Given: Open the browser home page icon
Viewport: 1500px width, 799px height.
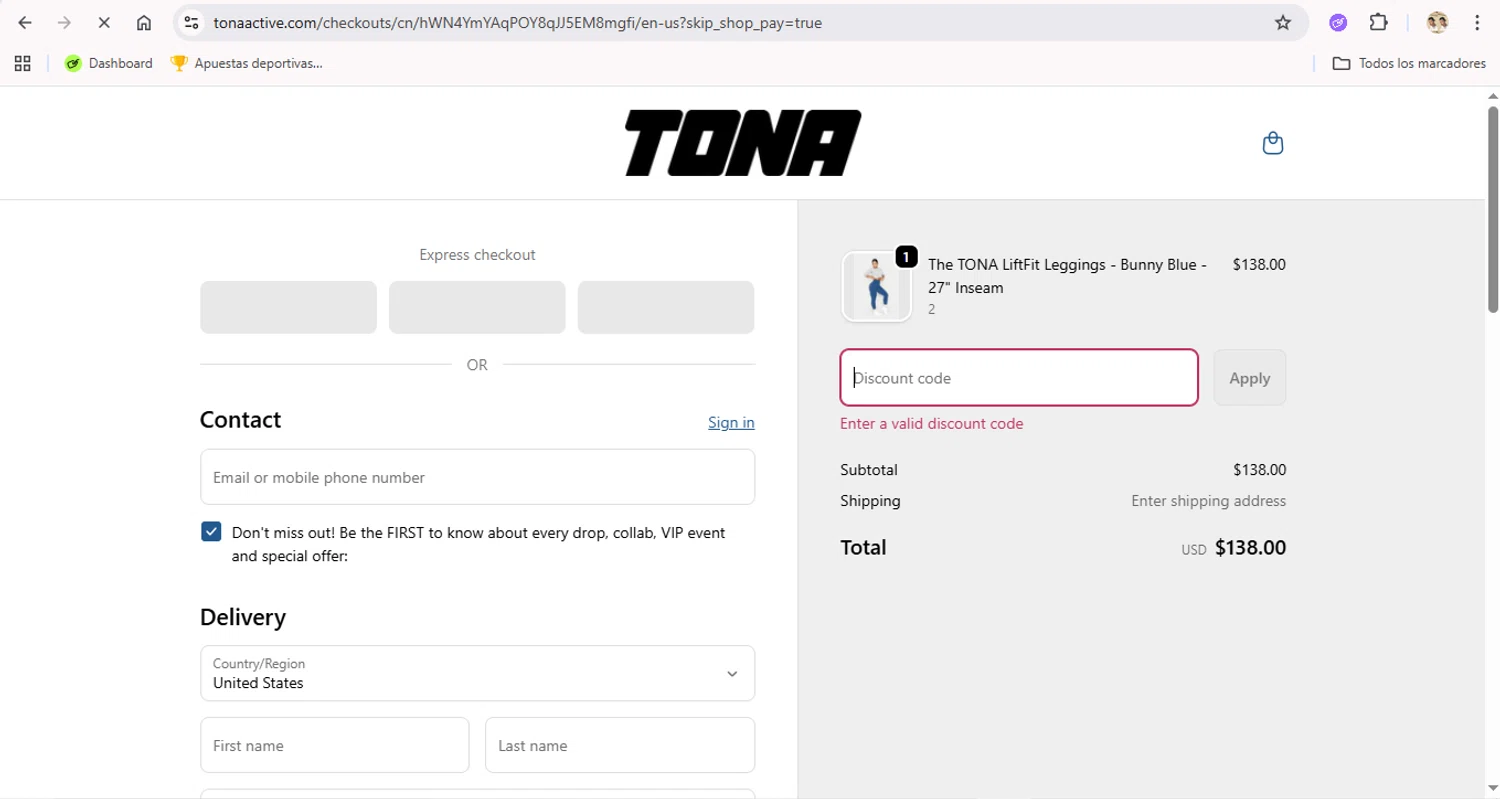Looking at the screenshot, I should (144, 23).
